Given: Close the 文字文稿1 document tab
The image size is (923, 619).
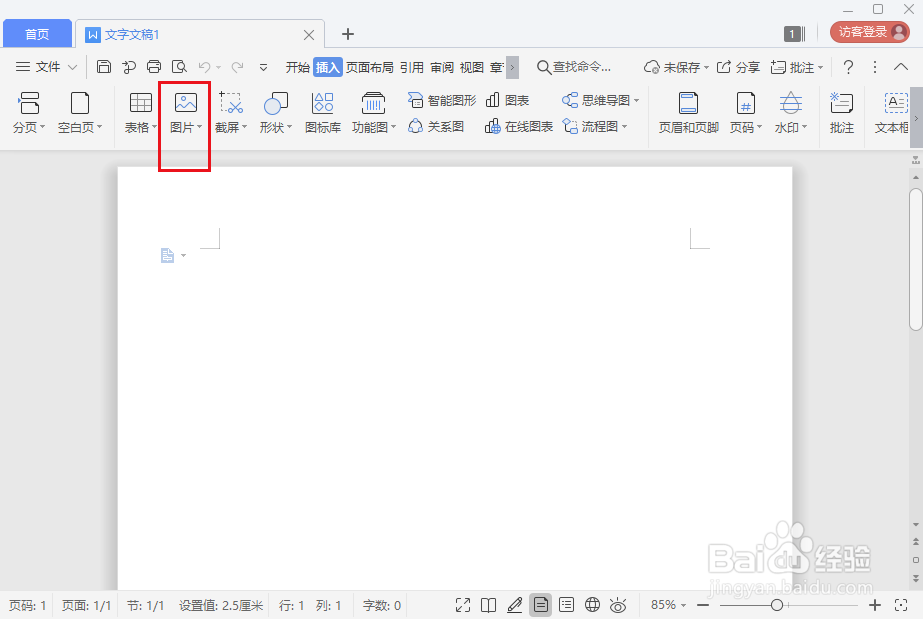Looking at the screenshot, I should tap(308, 35).
